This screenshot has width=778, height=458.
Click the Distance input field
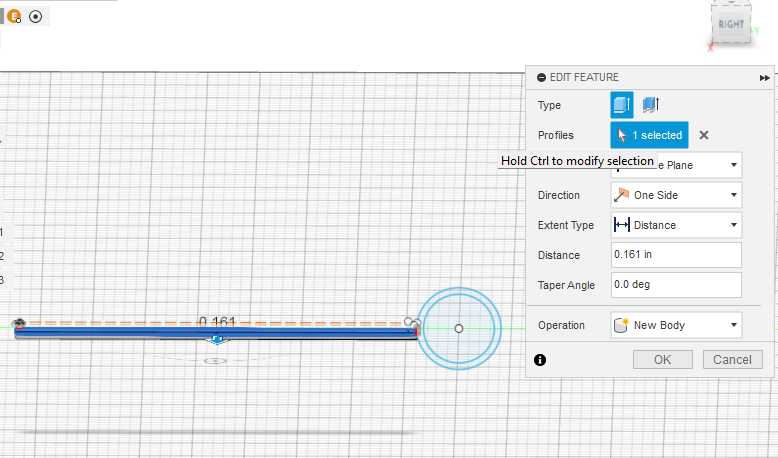pos(676,255)
